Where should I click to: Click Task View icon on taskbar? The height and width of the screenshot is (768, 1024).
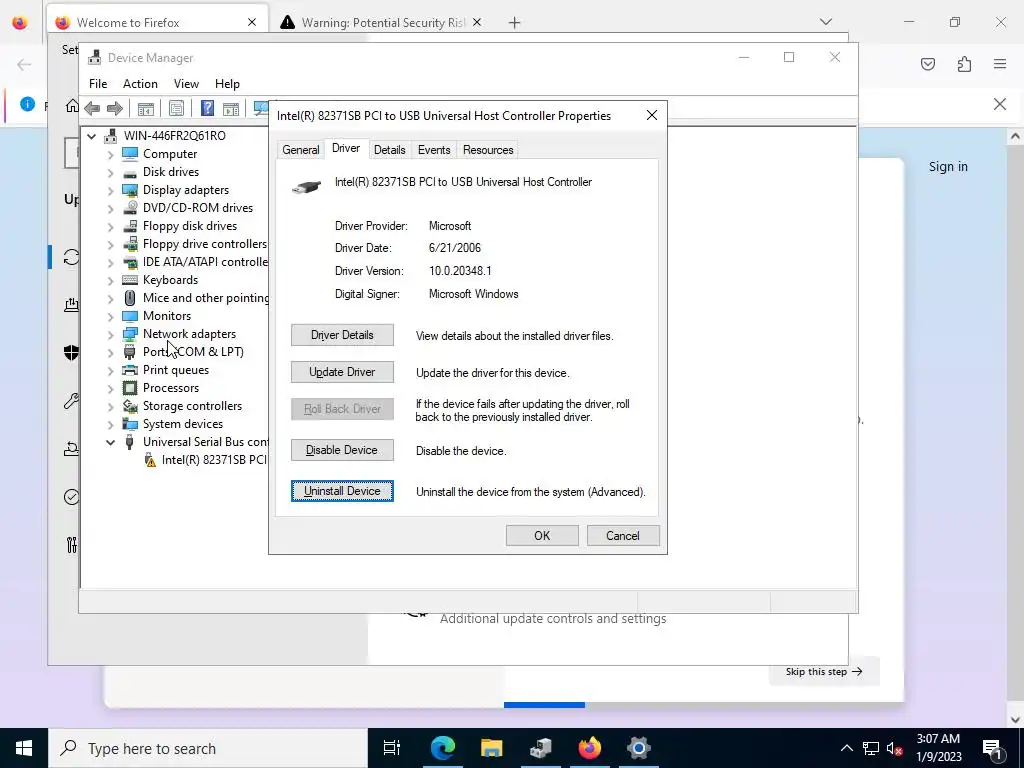[x=392, y=748]
